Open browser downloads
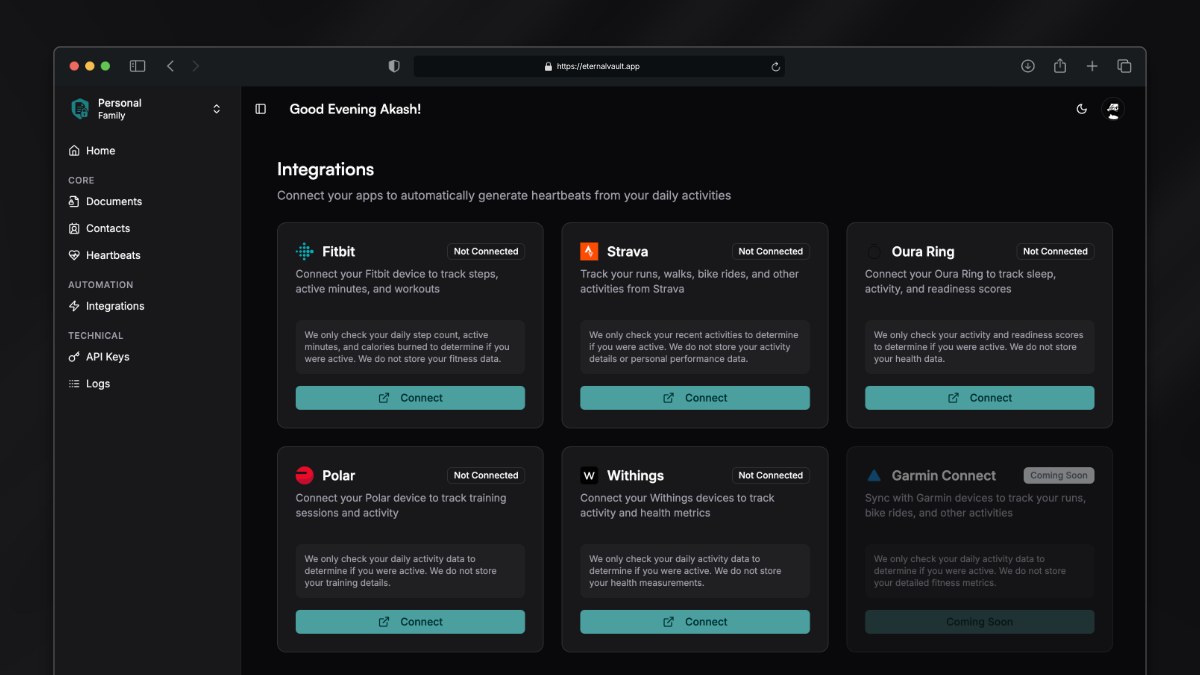The height and width of the screenshot is (675, 1200). pyautogui.click(x=1028, y=66)
